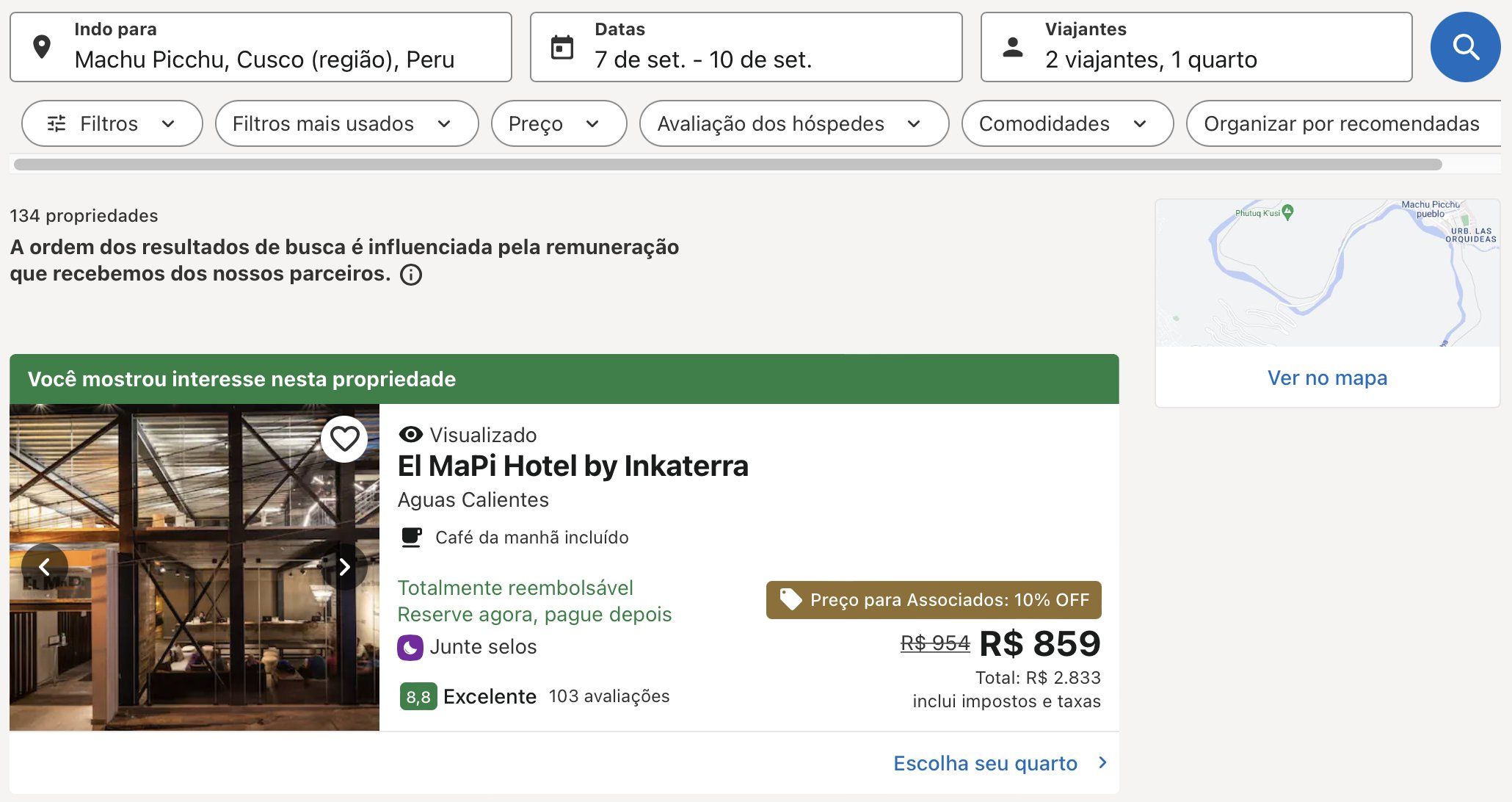Click the info icon beside ranking disclaimer
The width and height of the screenshot is (1512, 802).
pos(411,275)
